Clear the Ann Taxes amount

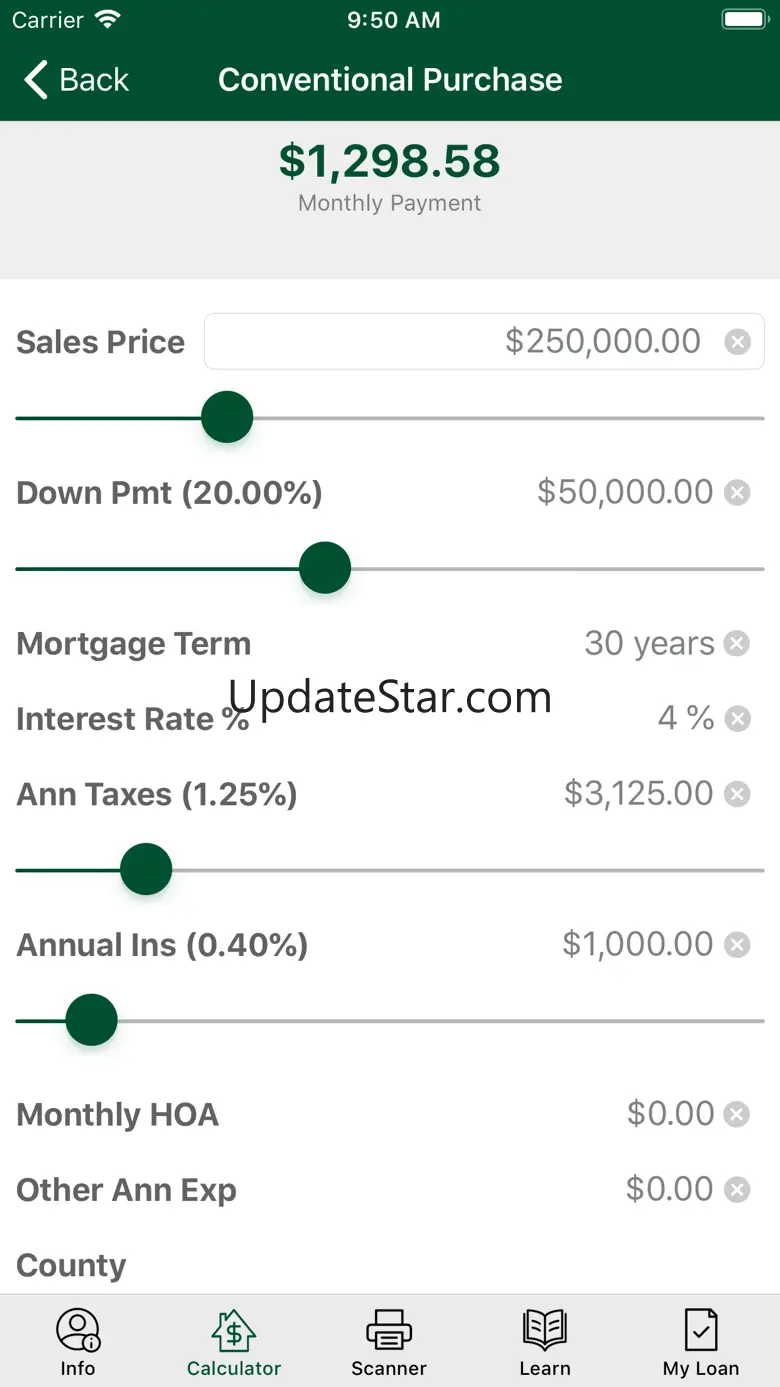coord(737,794)
